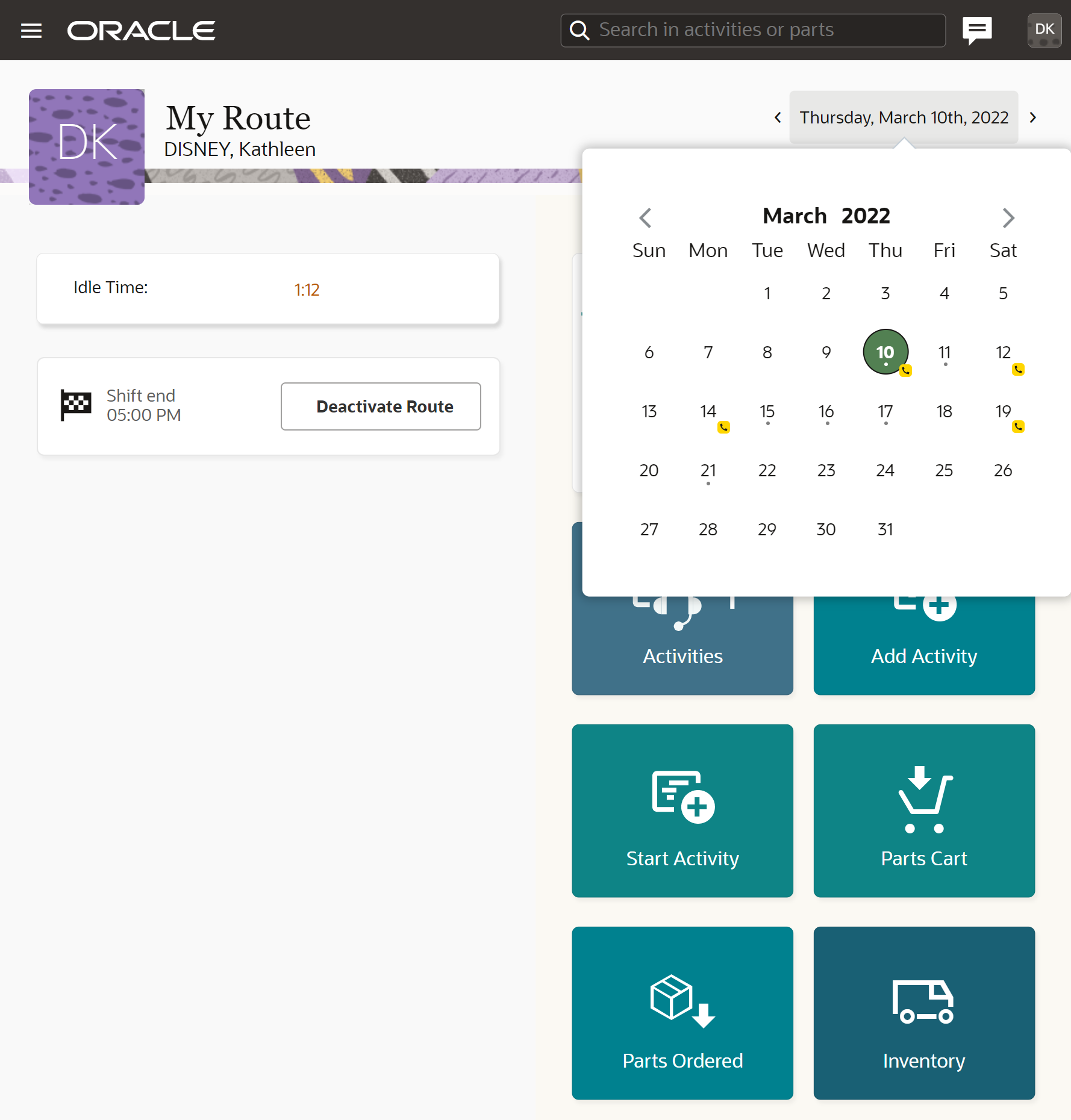
Task: Open the hamburger navigation menu
Action: tap(31, 30)
